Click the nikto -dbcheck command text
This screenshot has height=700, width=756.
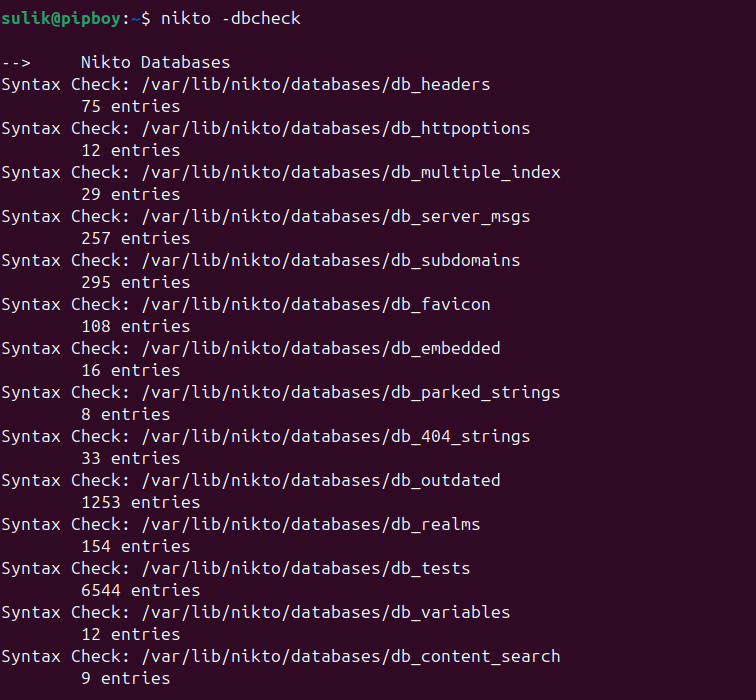230,18
